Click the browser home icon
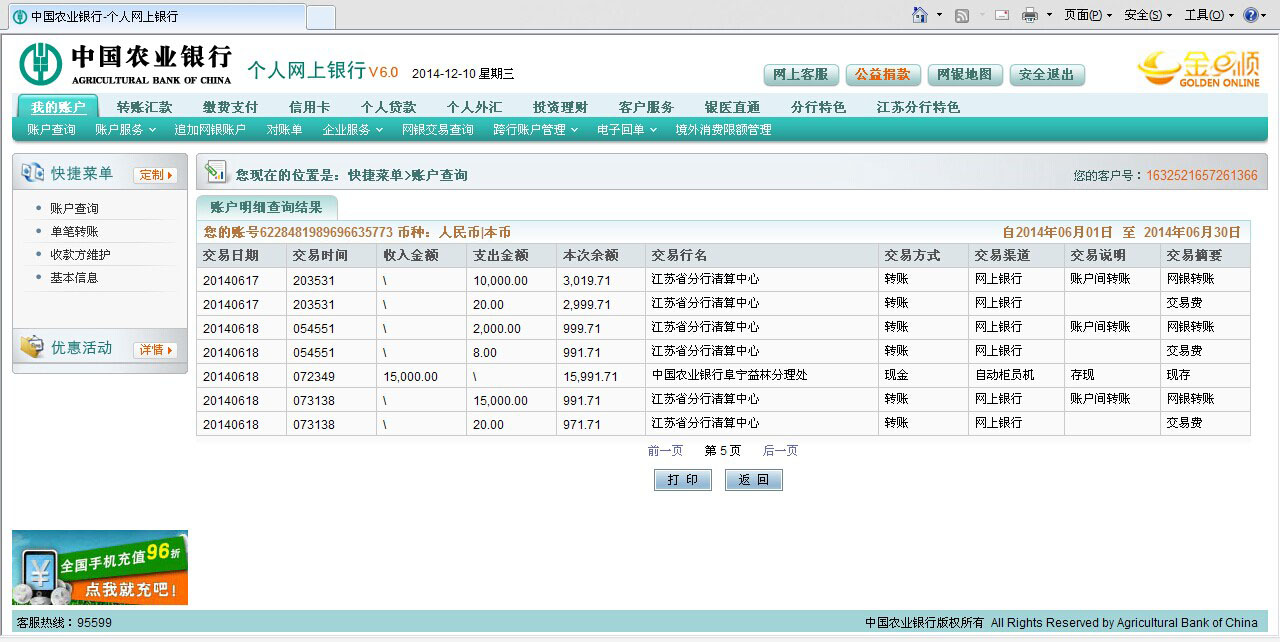Viewport: 1280px width, 642px height. (920, 15)
